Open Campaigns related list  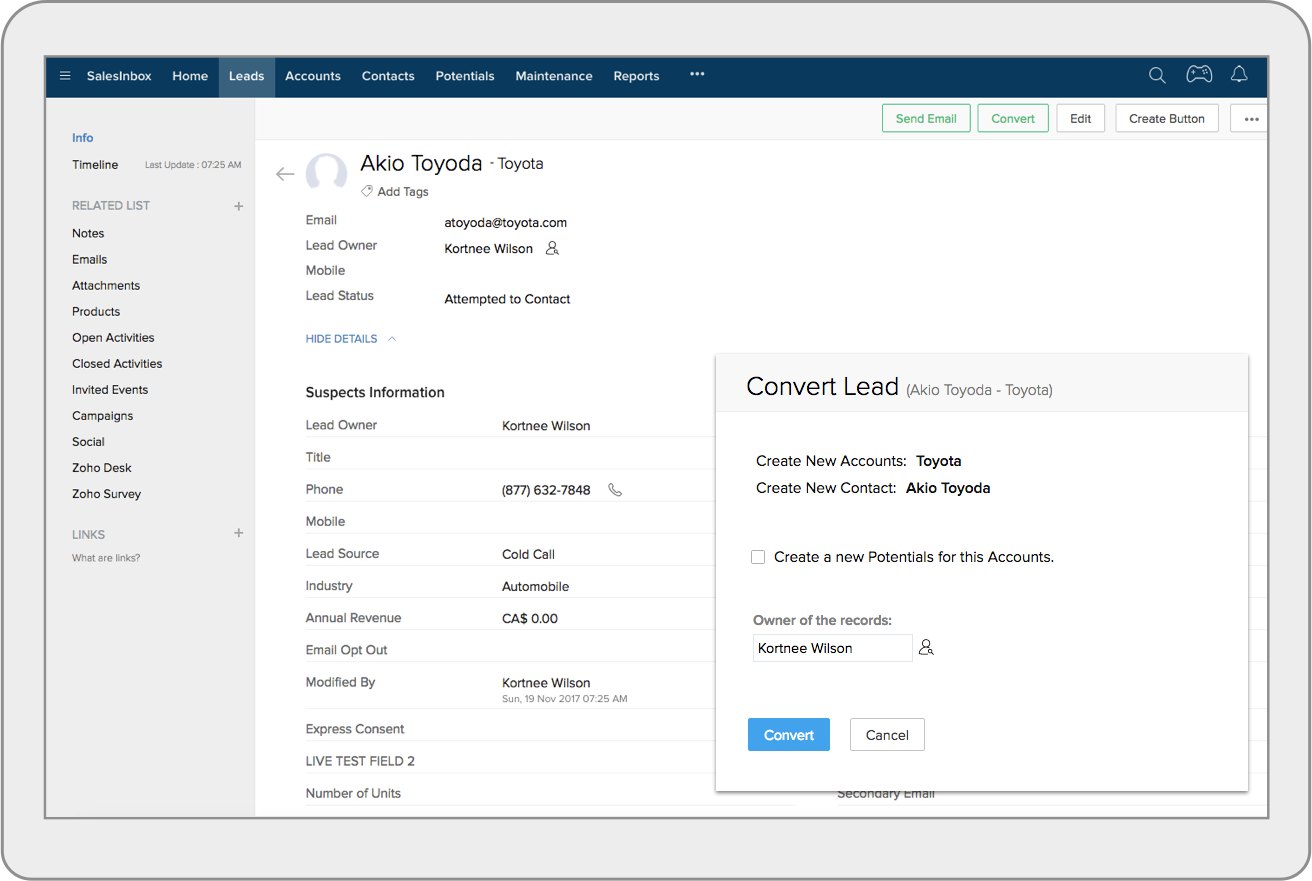(103, 415)
